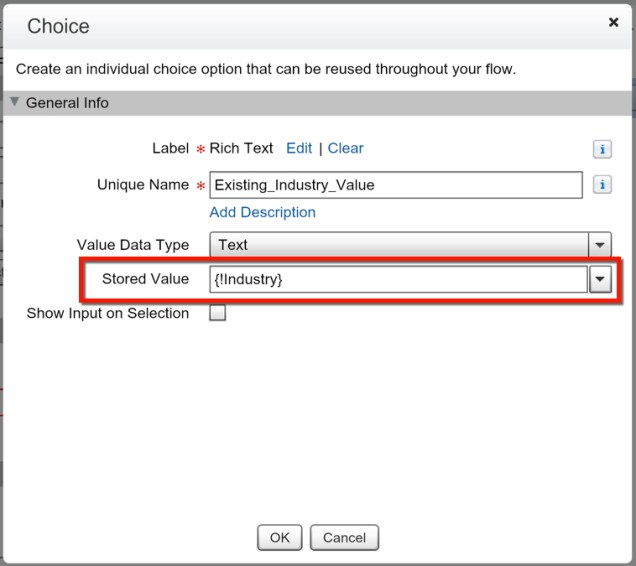Click the Edit link for Label
Viewport: 636px width, 566px height.
[299, 148]
